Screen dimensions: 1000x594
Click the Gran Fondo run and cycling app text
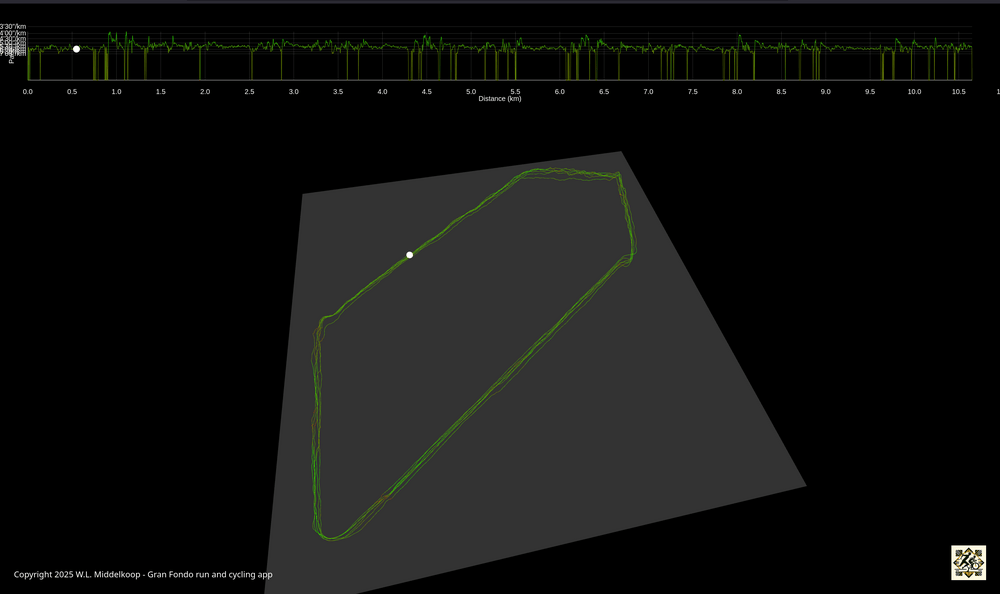click(x=210, y=574)
